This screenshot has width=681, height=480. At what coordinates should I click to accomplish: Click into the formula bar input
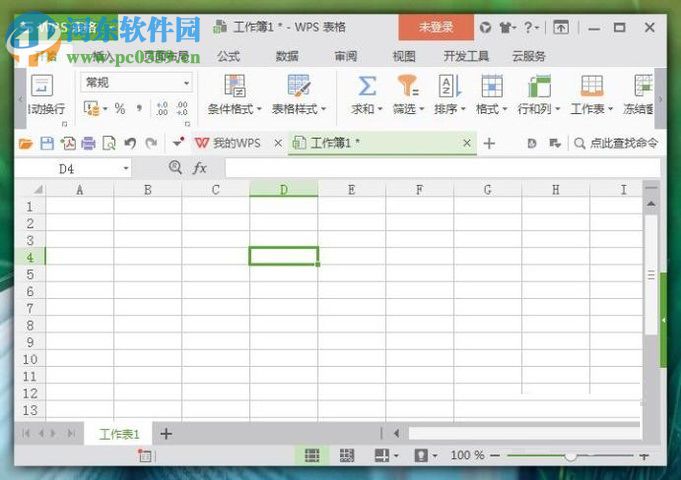pos(443,168)
